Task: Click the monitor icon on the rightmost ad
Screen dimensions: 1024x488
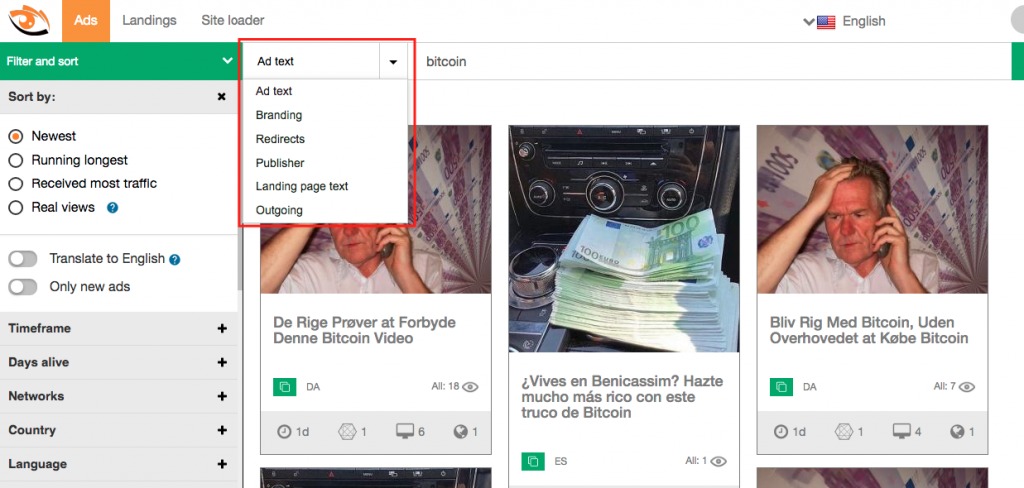Action: click(x=902, y=432)
